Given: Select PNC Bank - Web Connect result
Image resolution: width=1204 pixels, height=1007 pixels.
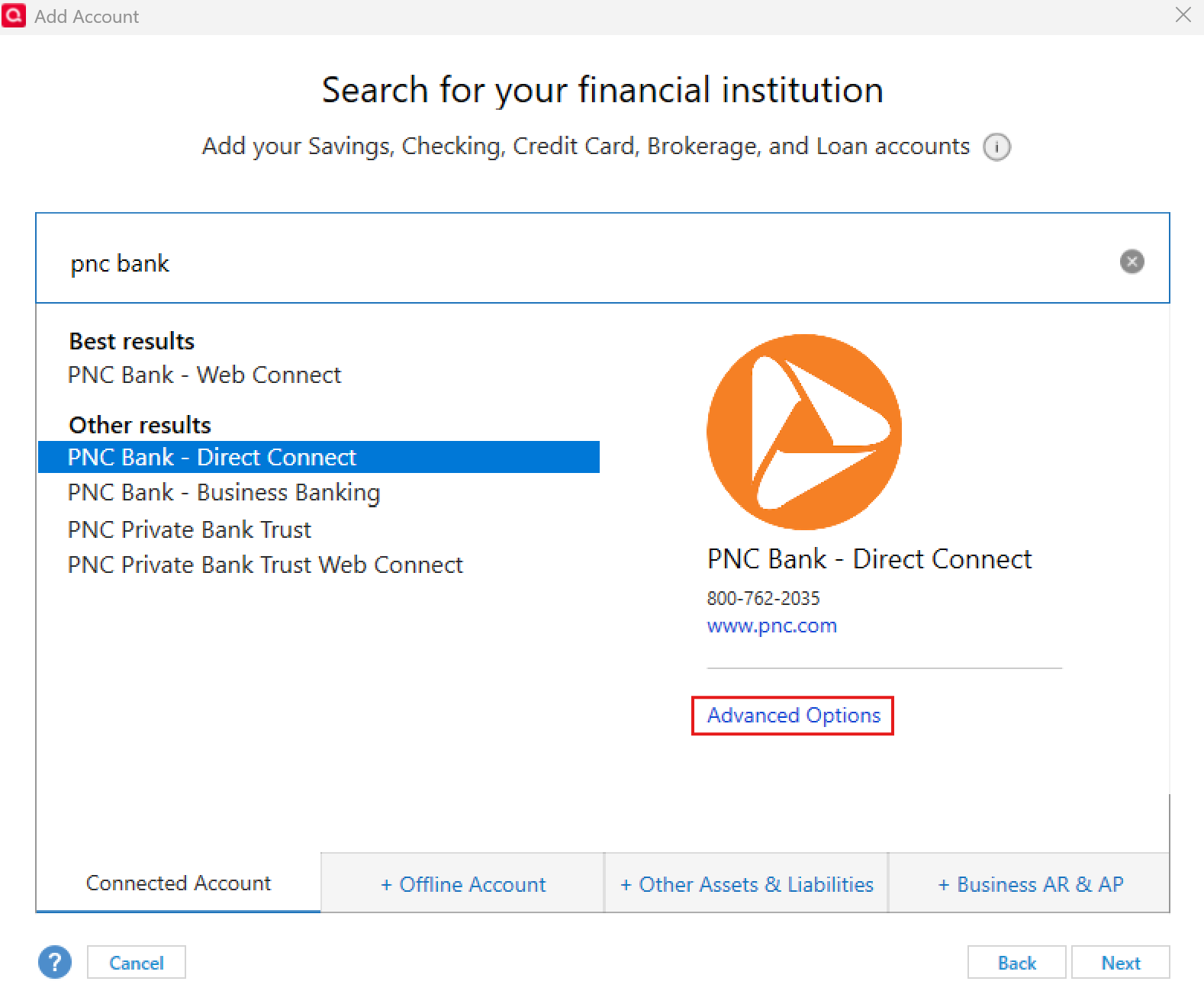Looking at the screenshot, I should point(204,375).
